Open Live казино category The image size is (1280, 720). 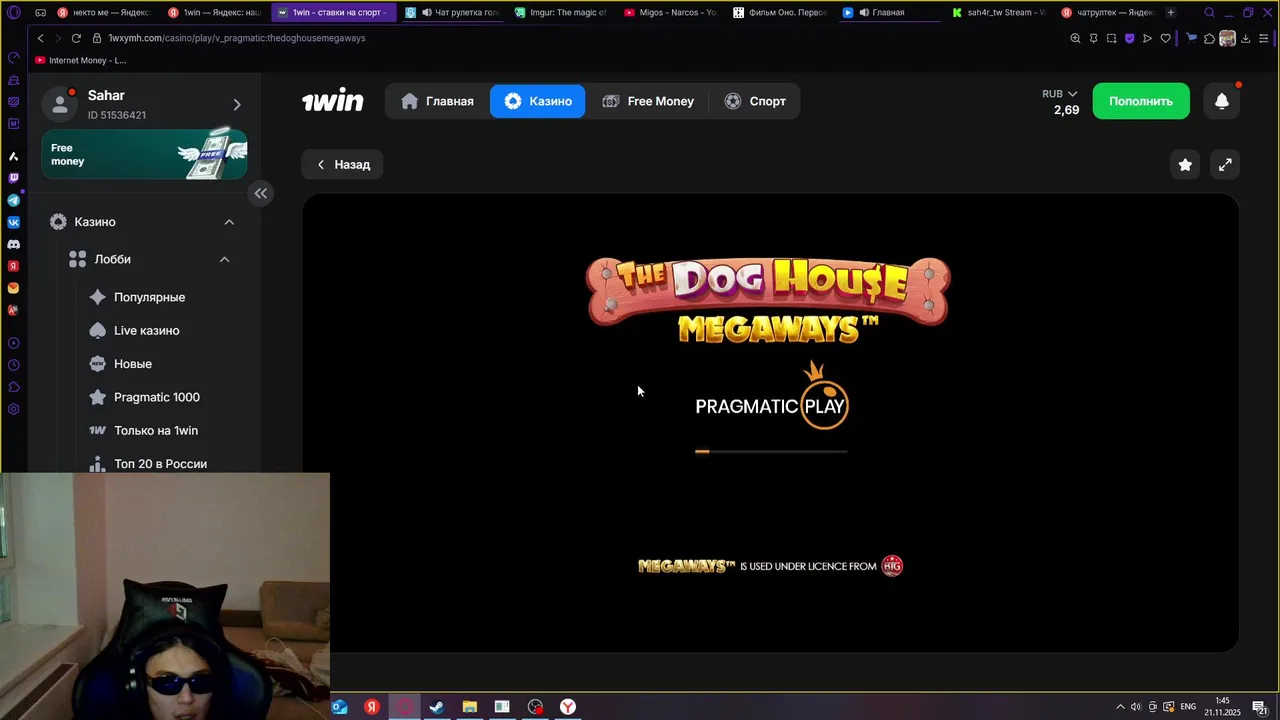[x=146, y=330]
